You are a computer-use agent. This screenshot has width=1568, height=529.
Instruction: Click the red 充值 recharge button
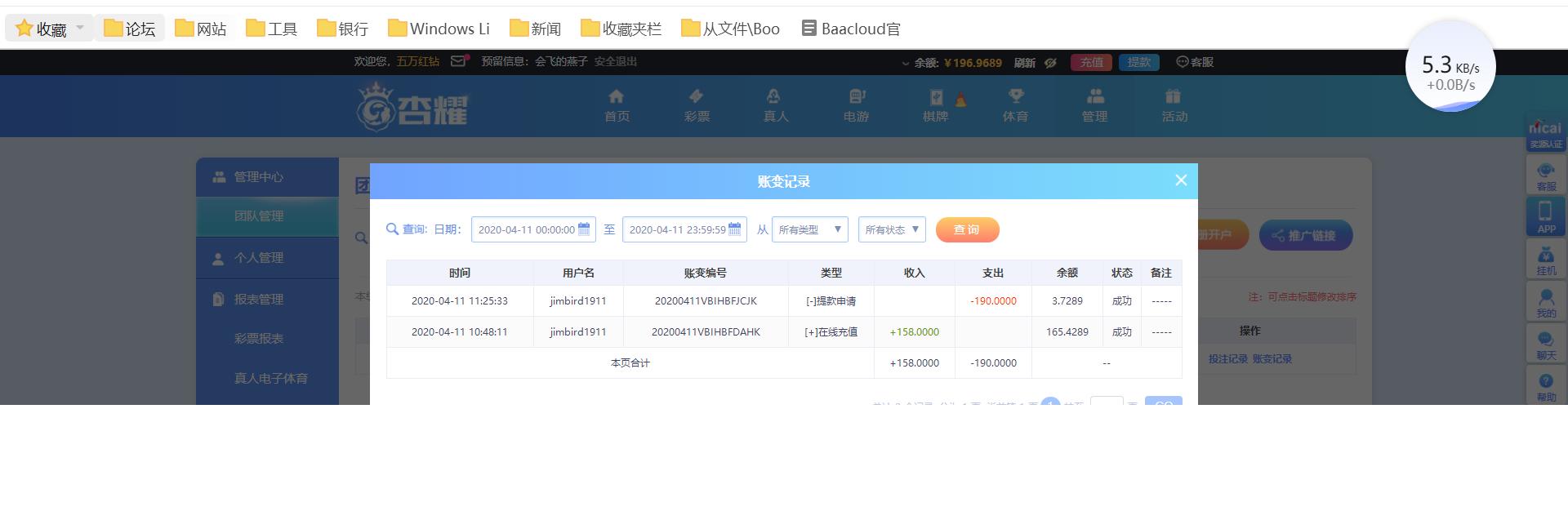(x=1092, y=62)
